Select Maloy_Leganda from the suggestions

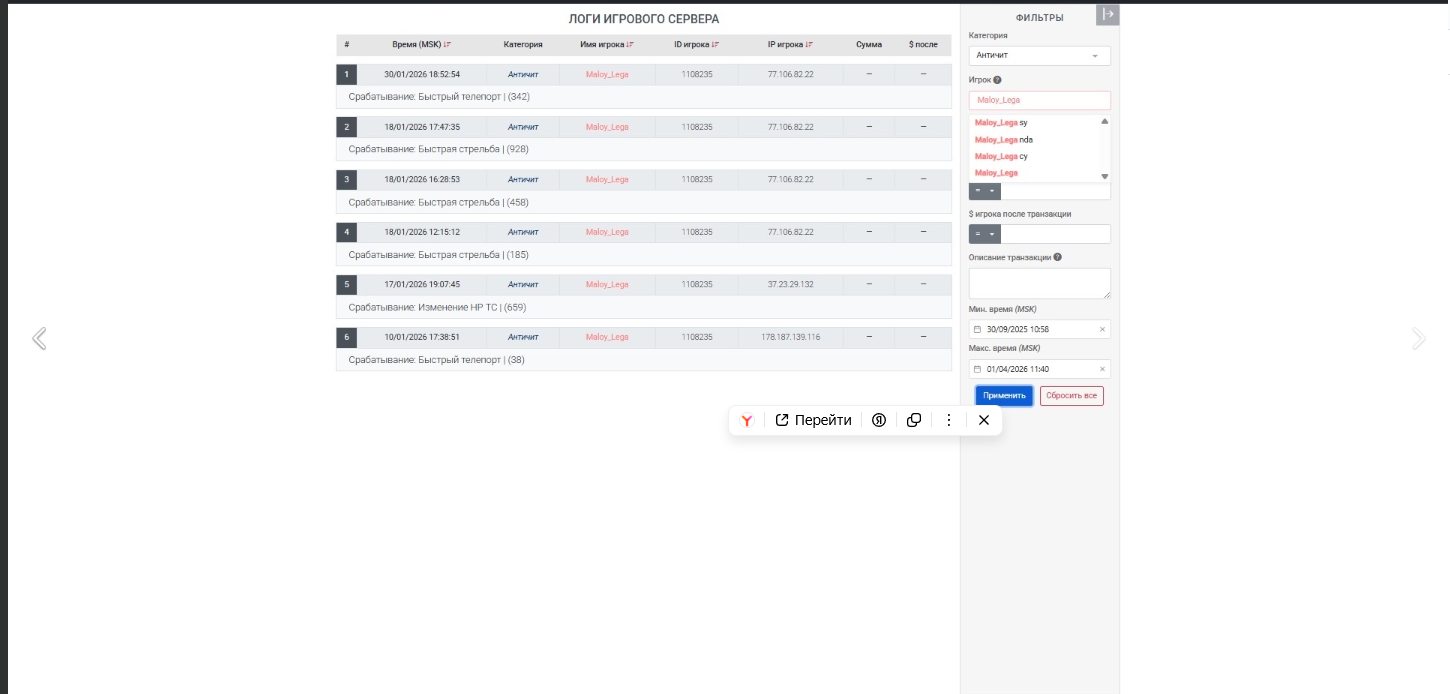(1004, 140)
